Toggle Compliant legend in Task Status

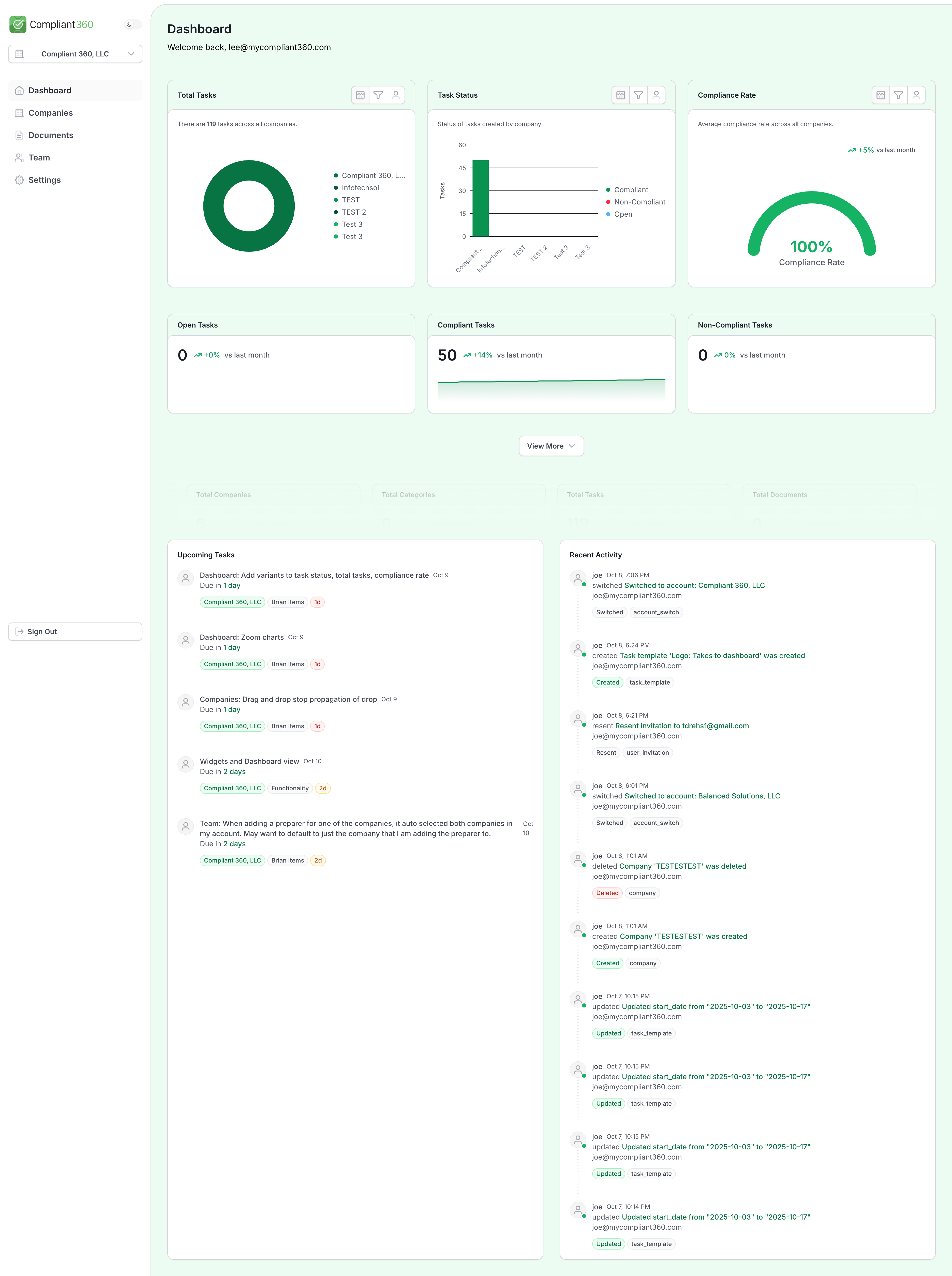(x=627, y=190)
